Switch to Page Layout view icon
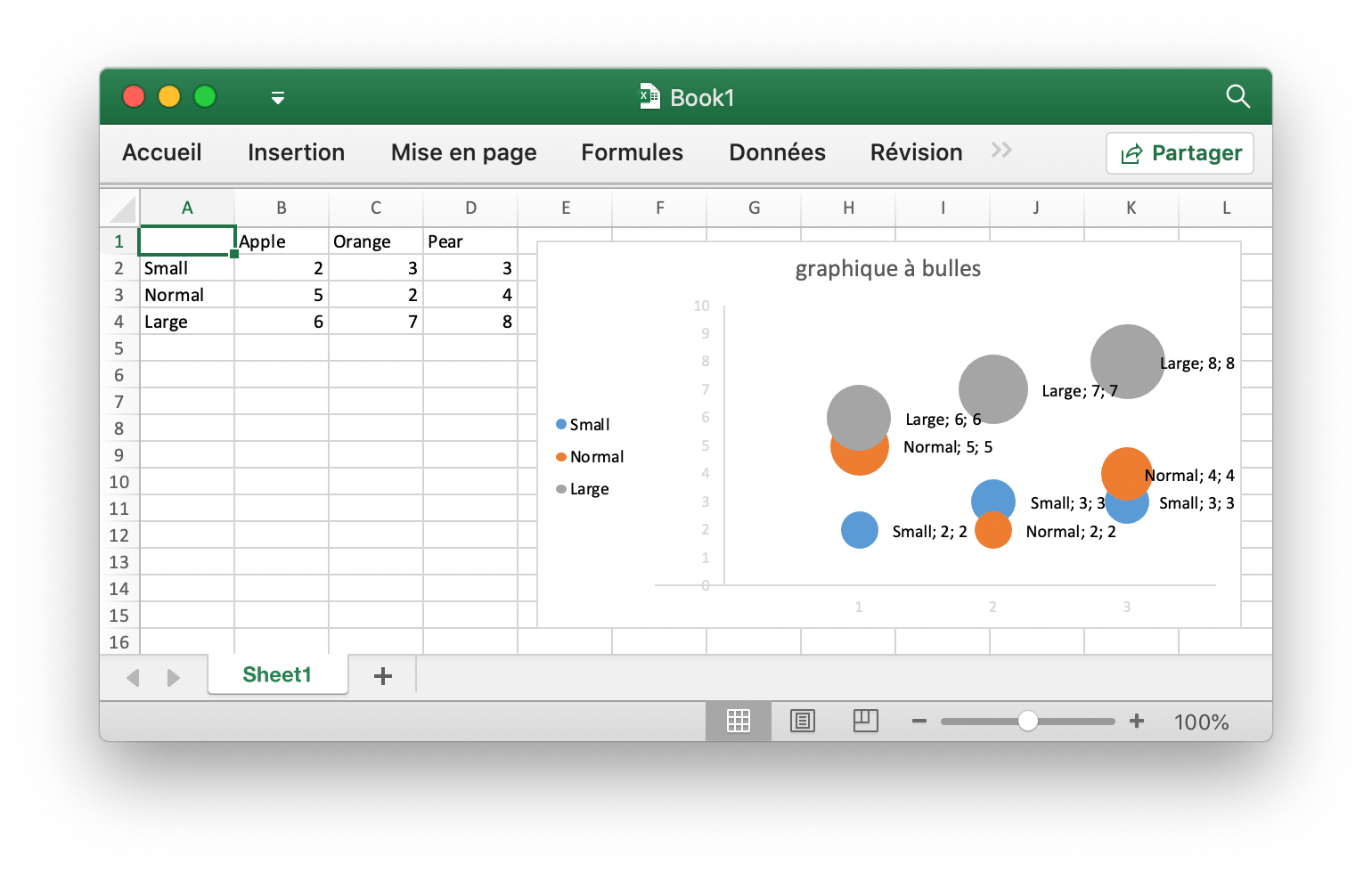This screenshot has height=873, width=1372. [x=803, y=722]
